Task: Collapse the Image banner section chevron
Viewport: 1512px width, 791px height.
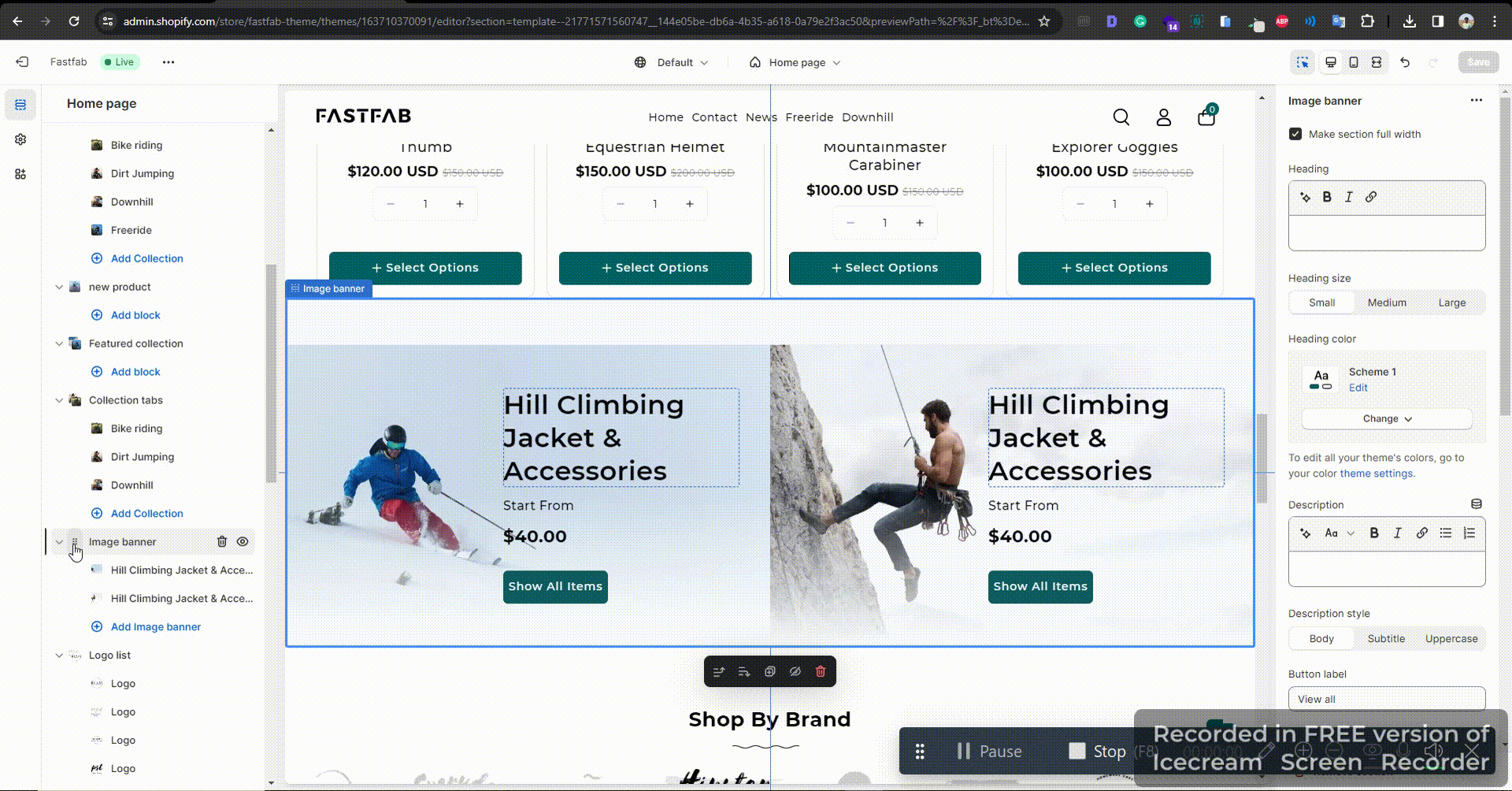Action: click(59, 542)
